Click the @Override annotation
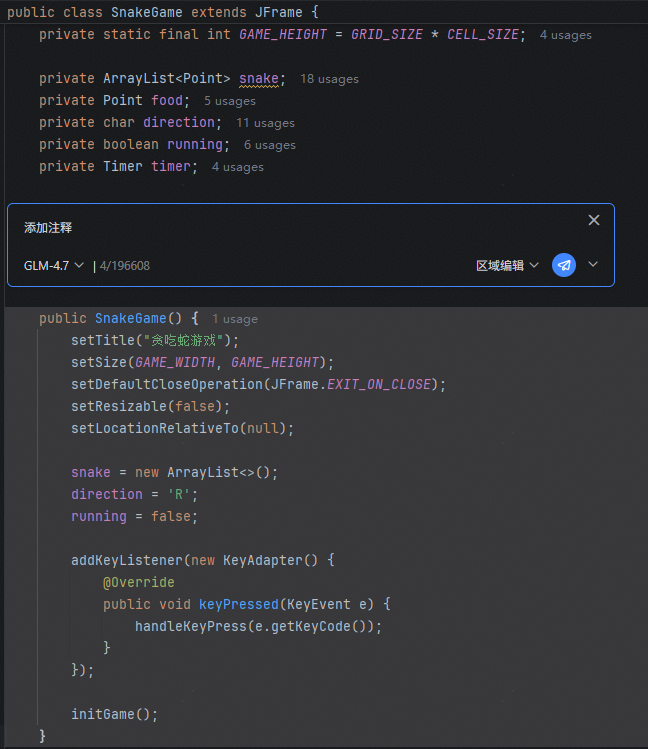The width and height of the screenshot is (648, 749). [x=138, y=582]
